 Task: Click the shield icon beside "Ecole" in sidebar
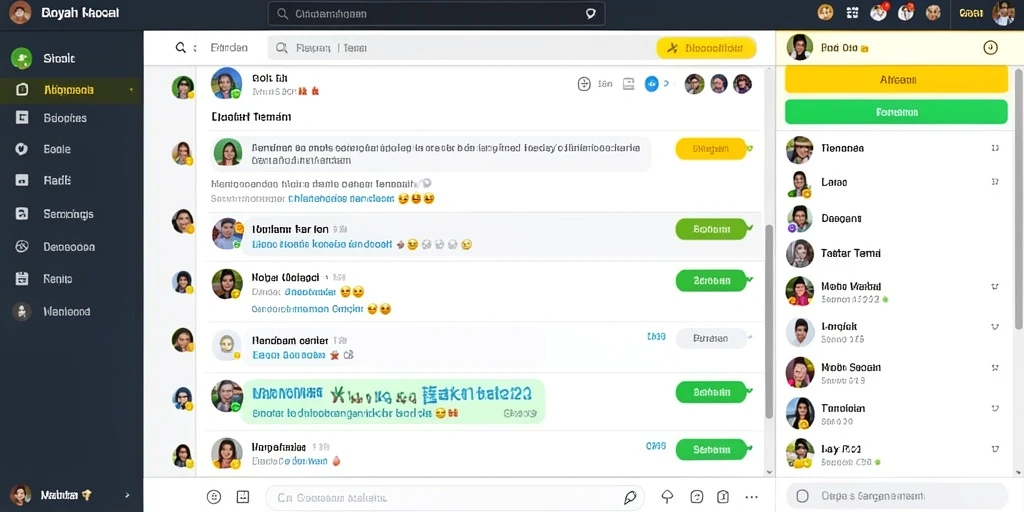pyautogui.click(x=22, y=149)
